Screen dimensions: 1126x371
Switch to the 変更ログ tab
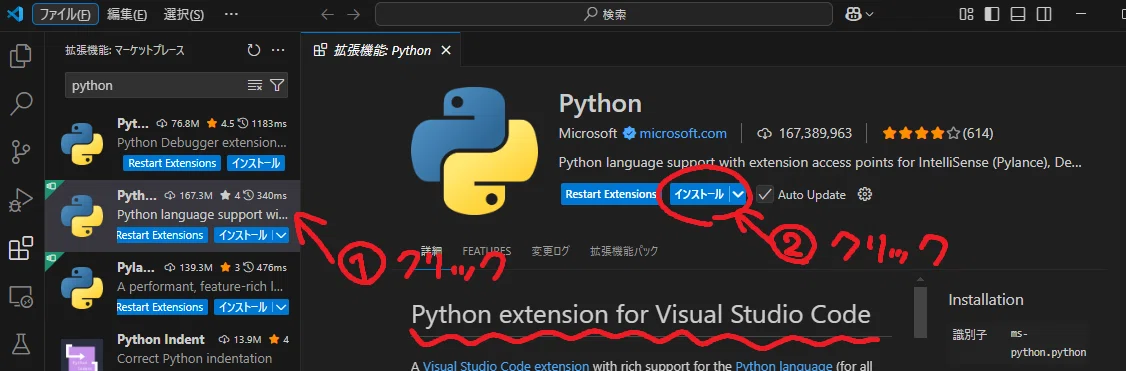coord(550,251)
